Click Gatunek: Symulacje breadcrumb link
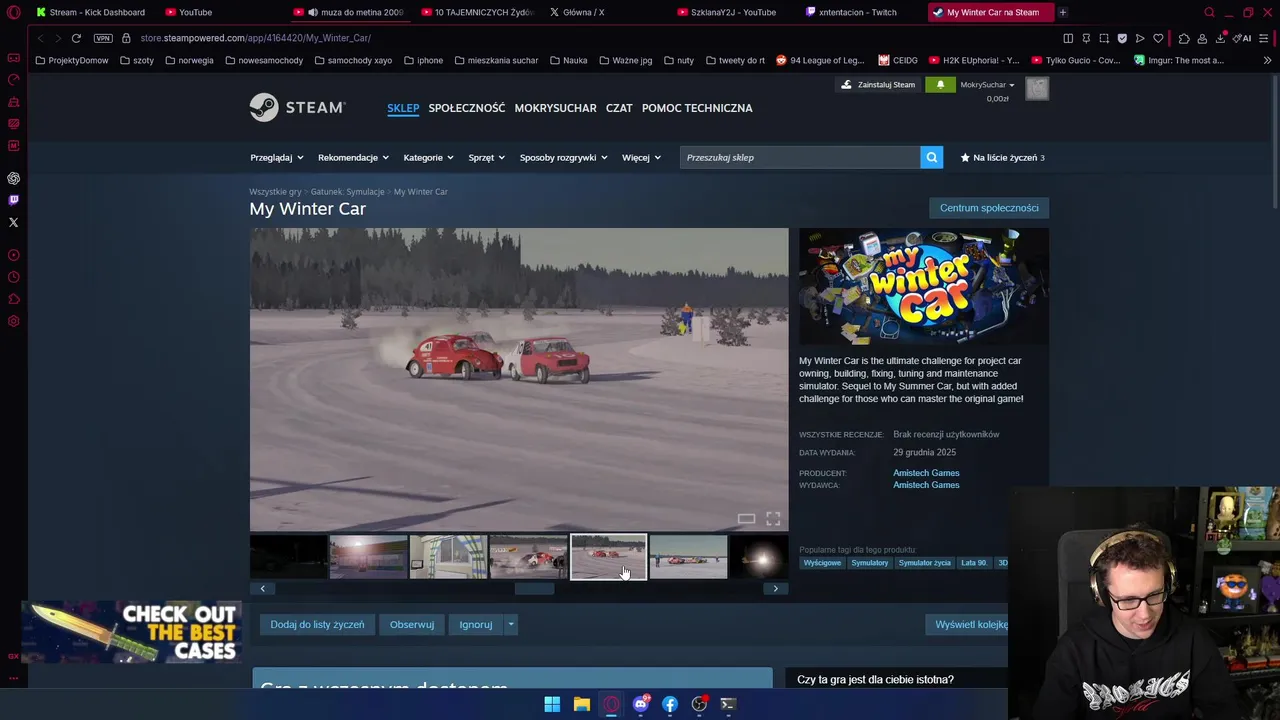Image resolution: width=1280 pixels, height=720 pixels. pos(347,191)
